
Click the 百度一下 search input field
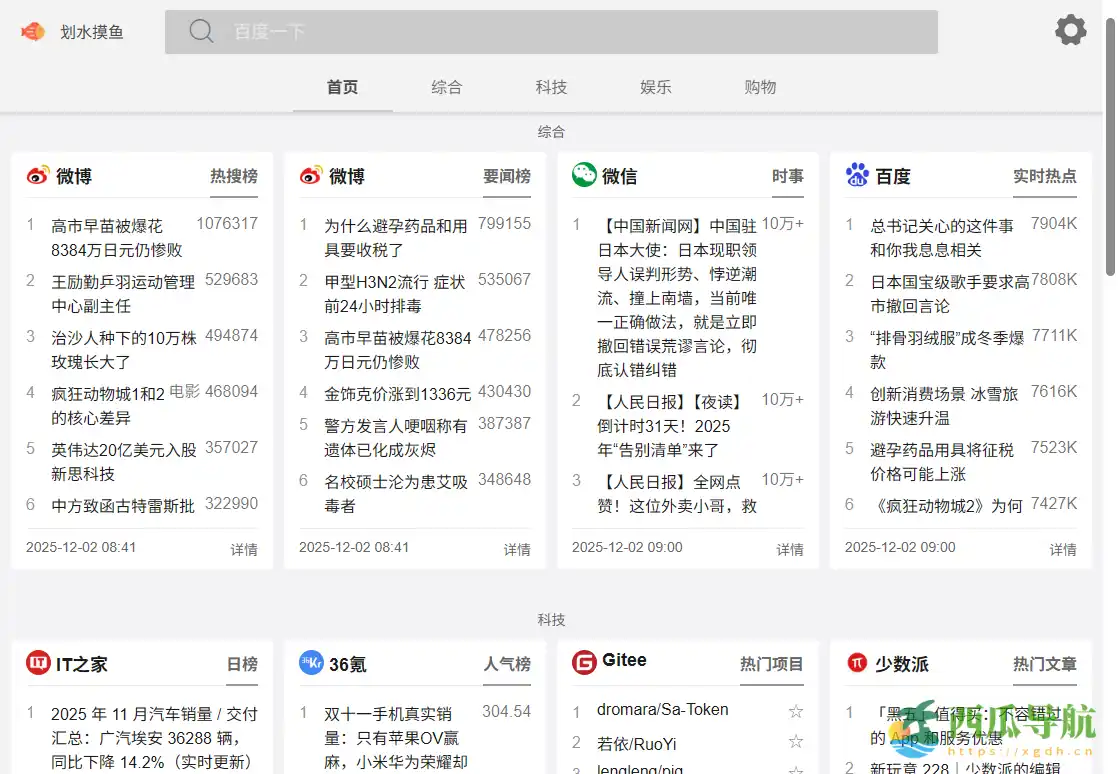point(550,31)
